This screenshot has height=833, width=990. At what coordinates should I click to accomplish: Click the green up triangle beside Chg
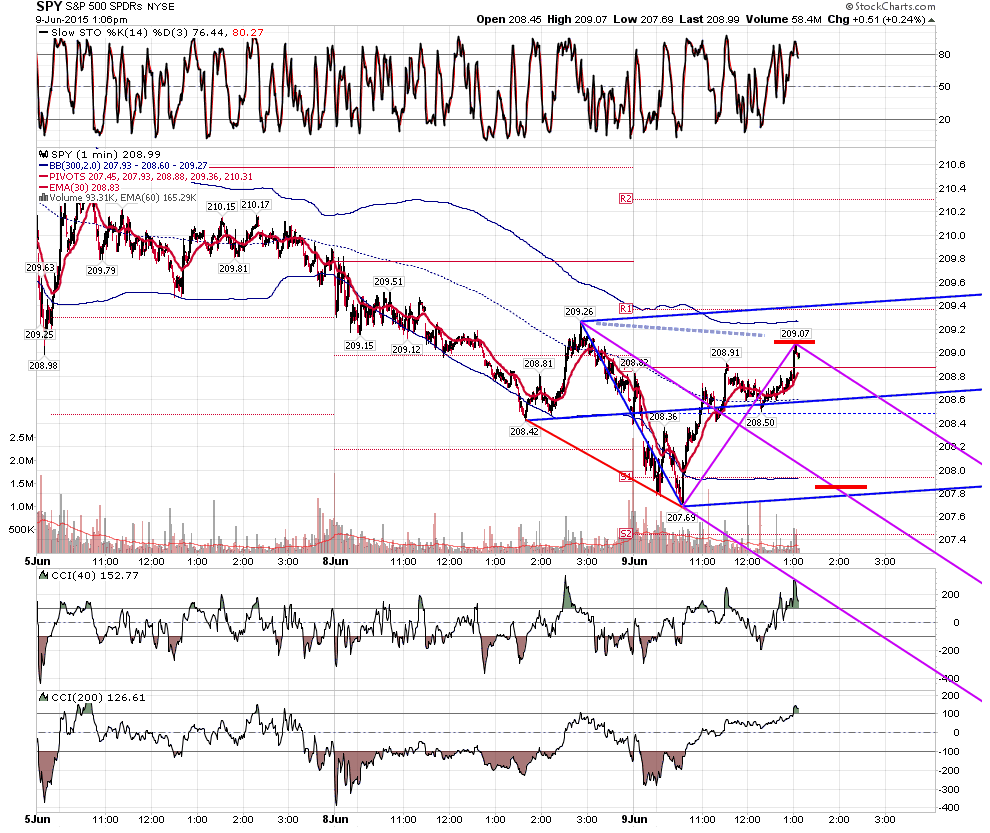[x=932, y=20]
